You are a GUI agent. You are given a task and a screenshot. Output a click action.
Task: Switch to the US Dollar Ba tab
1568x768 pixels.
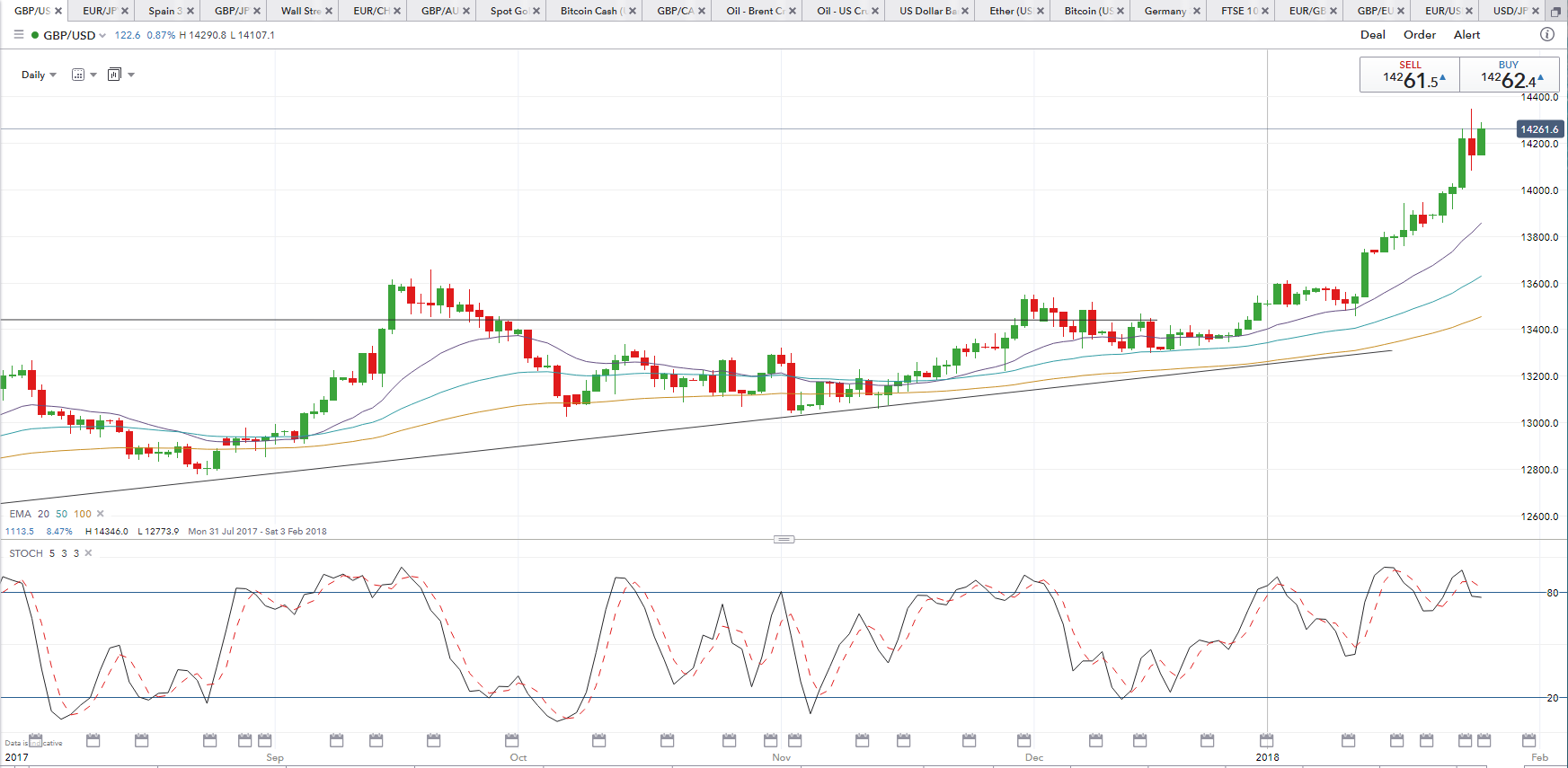click(x=927, y=11)
